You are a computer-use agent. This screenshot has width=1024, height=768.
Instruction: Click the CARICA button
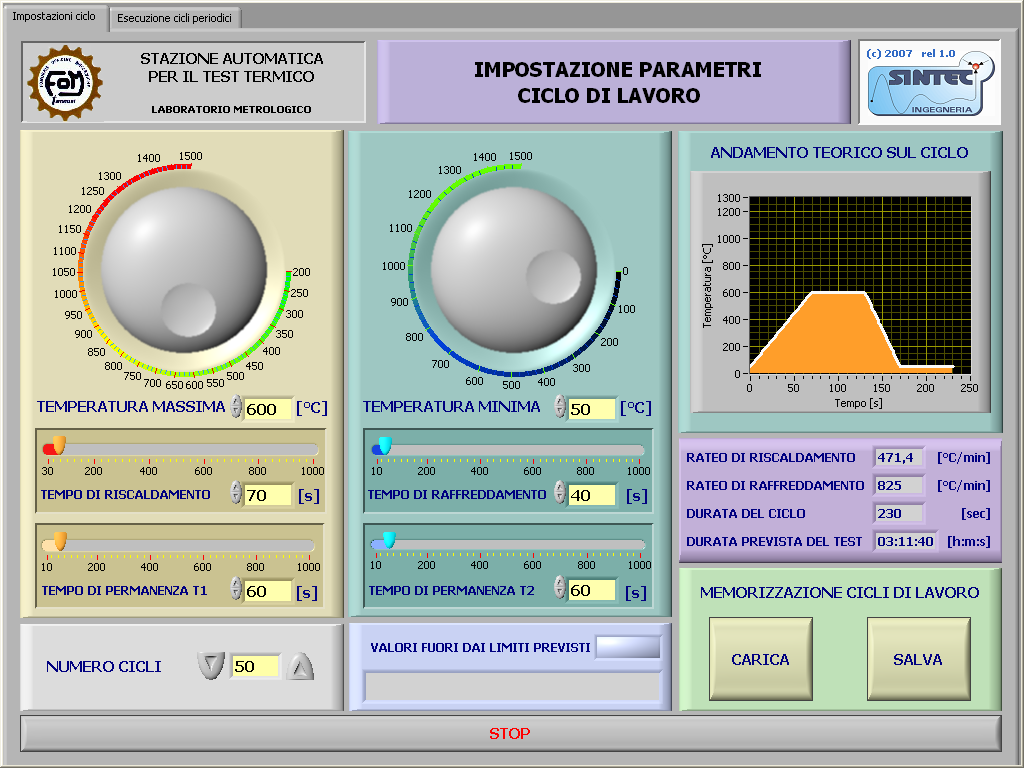(x=761, y=659)
